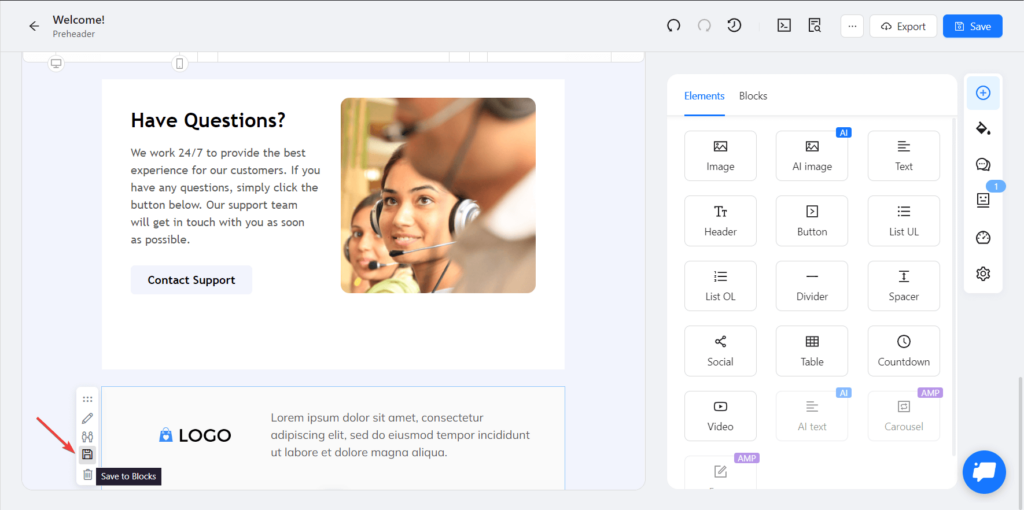Select the Button element

pos(812,221)
